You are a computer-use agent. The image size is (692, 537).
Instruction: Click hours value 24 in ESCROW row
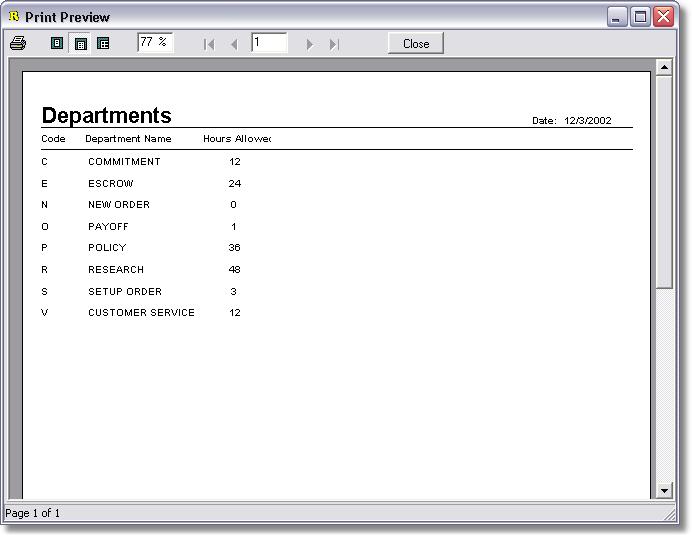coord(235,184)
